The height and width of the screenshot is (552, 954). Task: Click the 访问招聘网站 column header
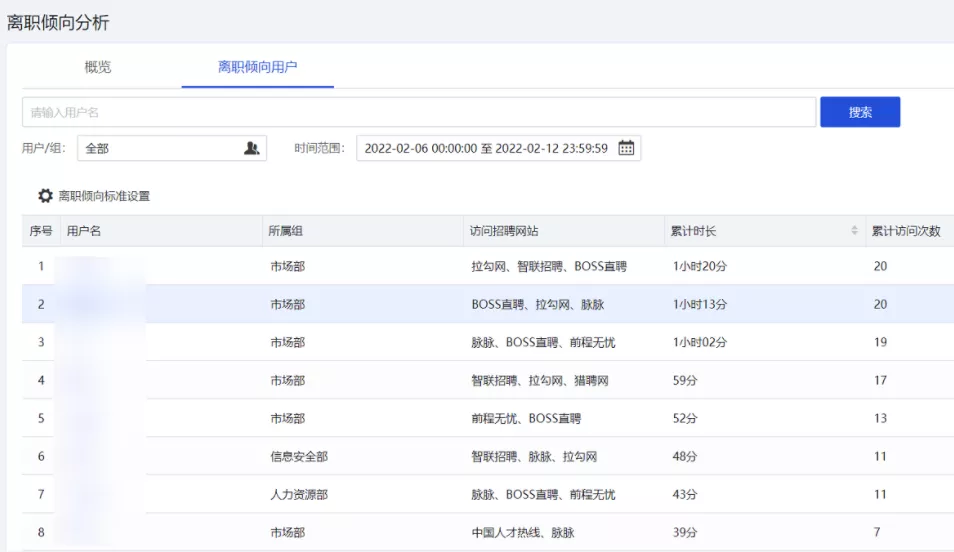tap(504, 231)
